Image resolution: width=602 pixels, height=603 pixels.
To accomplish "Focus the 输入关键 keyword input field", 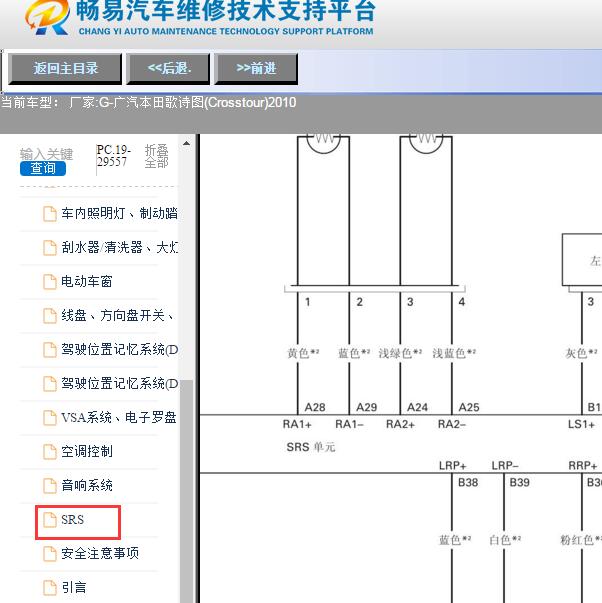I will coord(46,154).
